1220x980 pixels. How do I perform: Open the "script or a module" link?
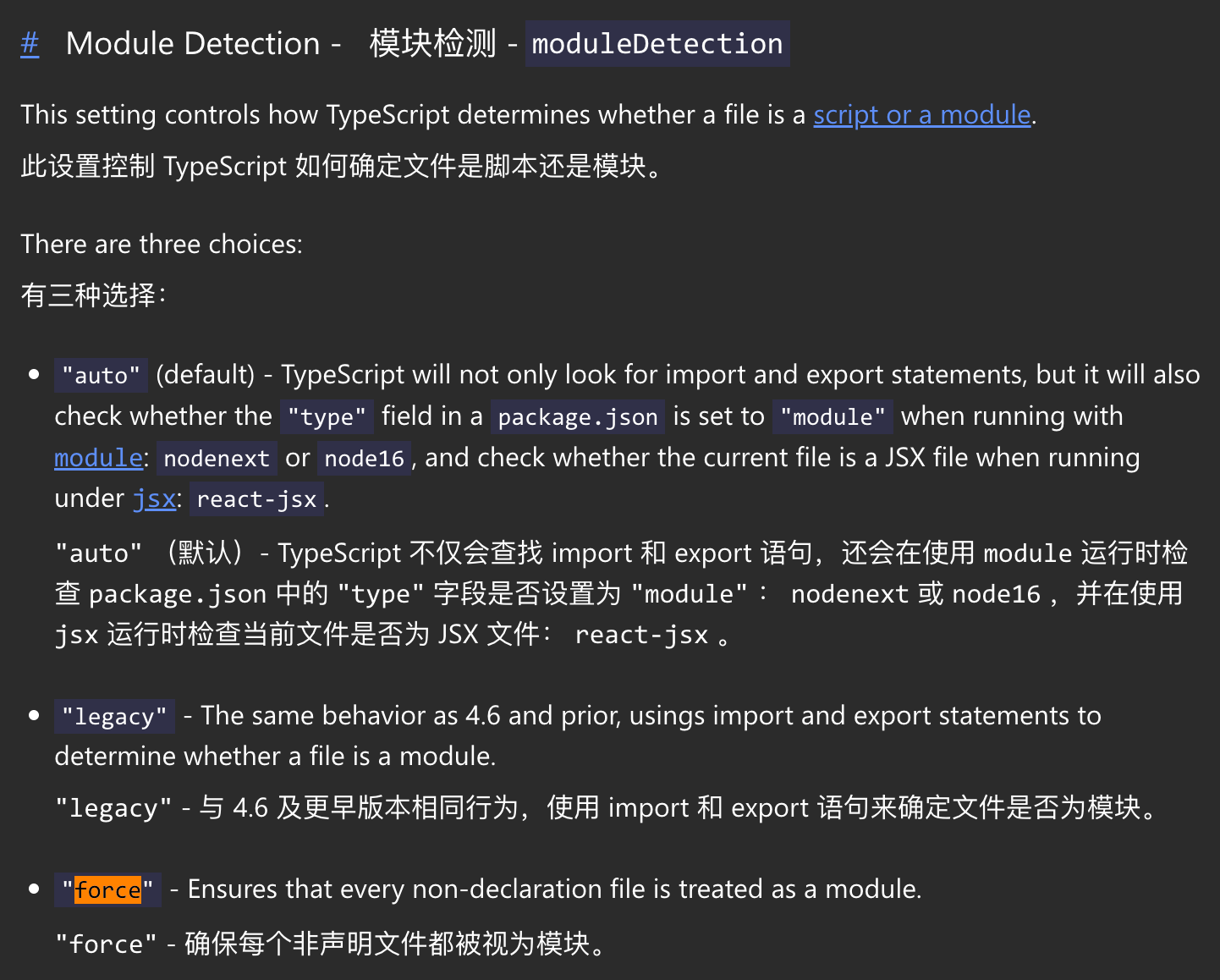click(x=921, y=114)
